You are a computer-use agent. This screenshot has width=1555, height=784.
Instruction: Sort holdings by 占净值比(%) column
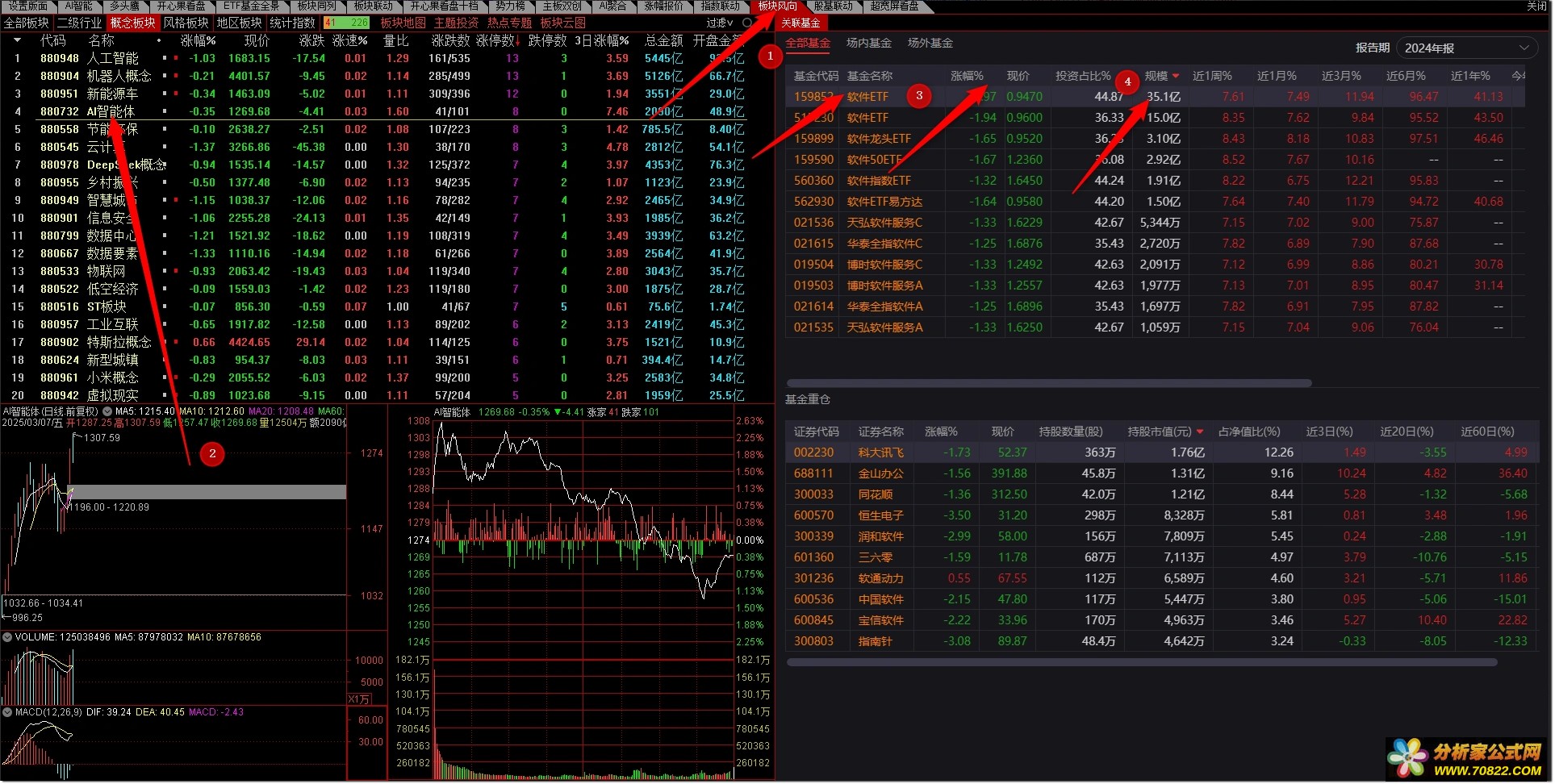click(1249, 432)
